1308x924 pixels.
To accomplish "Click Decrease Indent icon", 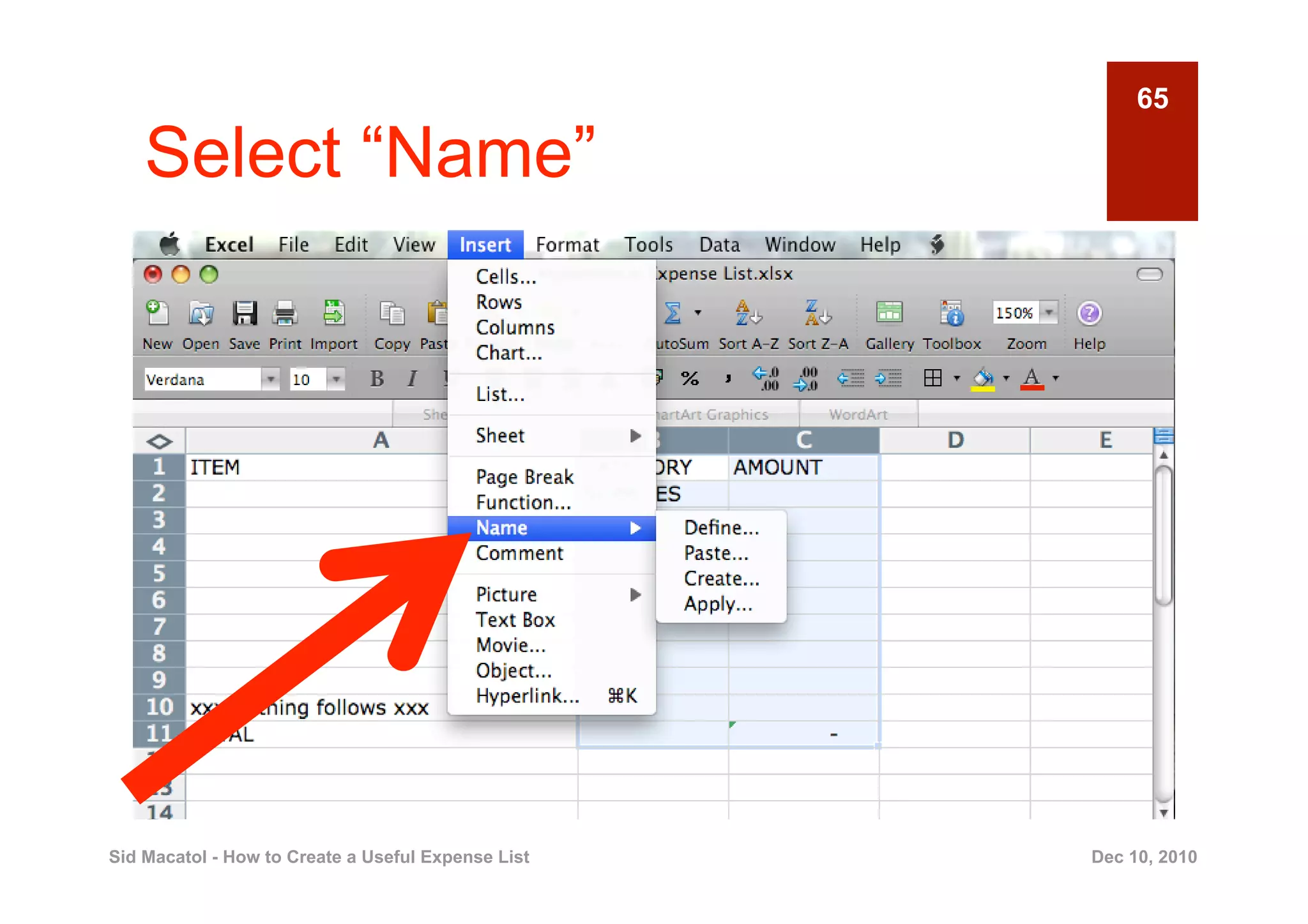I will (851, 379).
